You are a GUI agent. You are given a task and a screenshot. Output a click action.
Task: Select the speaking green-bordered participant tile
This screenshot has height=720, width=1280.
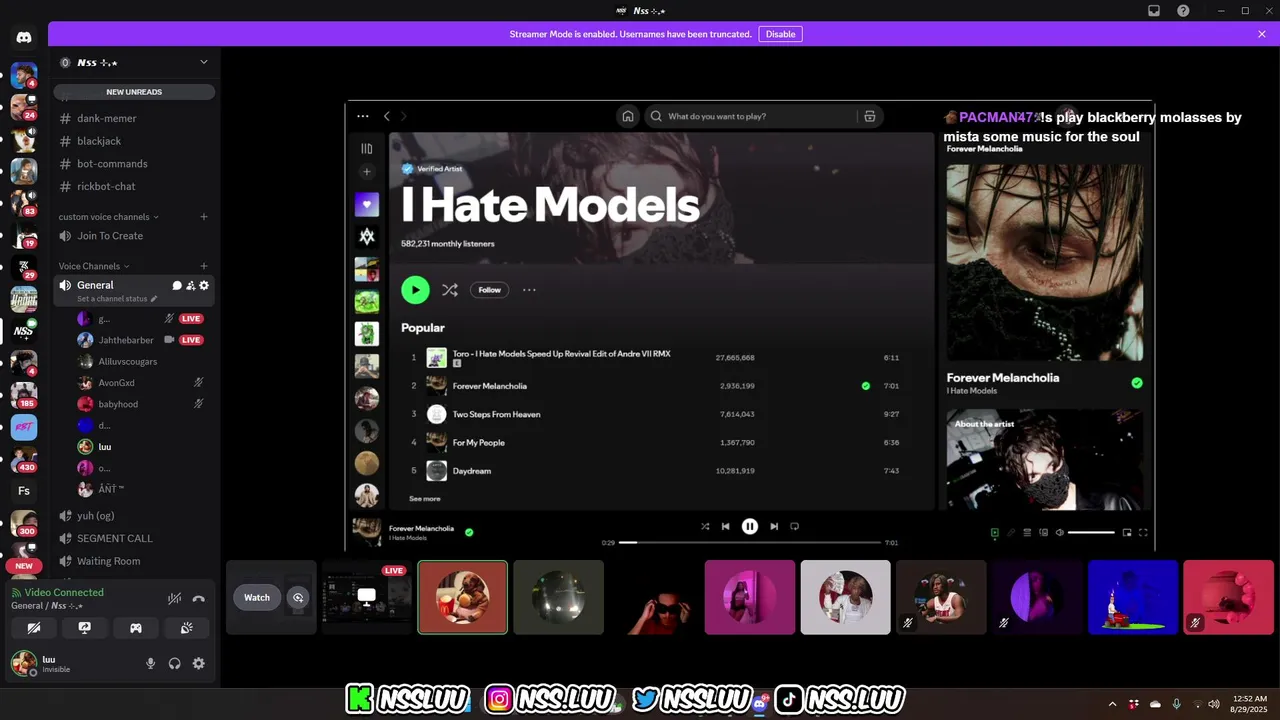(x=462, y=597)
